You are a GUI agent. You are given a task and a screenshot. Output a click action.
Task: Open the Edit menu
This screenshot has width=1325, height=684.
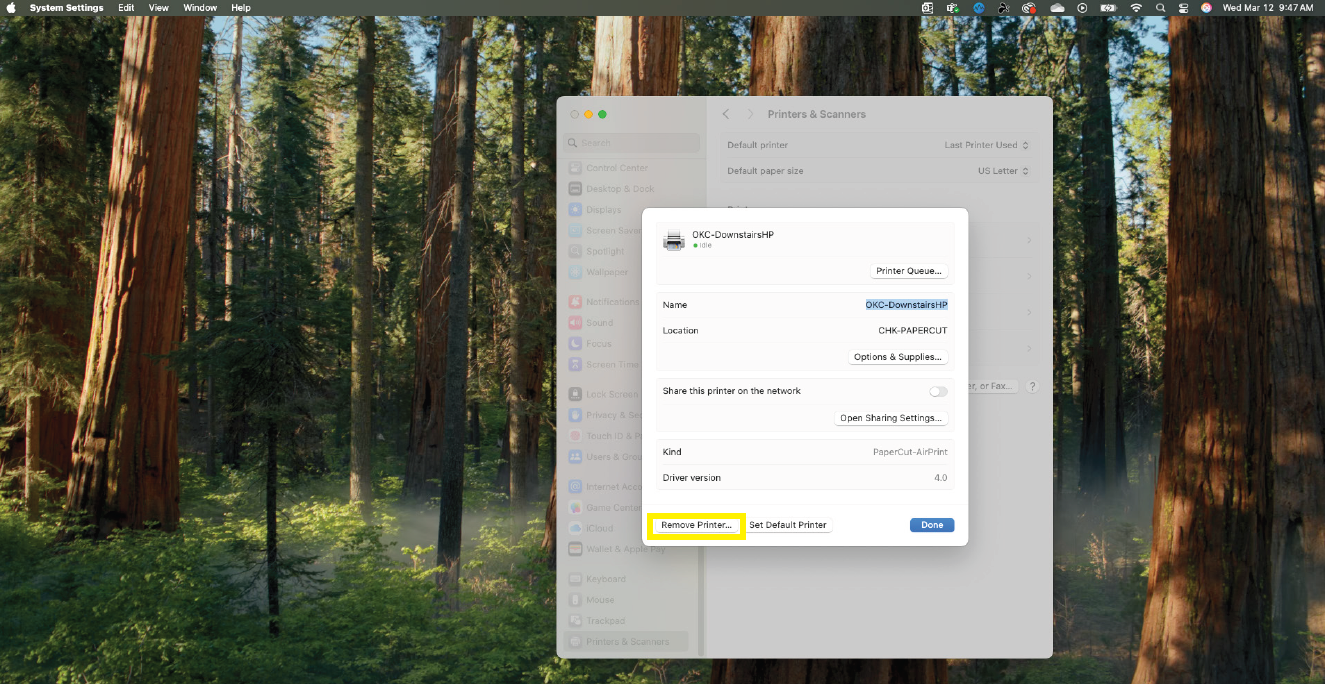tap(126, 8)
